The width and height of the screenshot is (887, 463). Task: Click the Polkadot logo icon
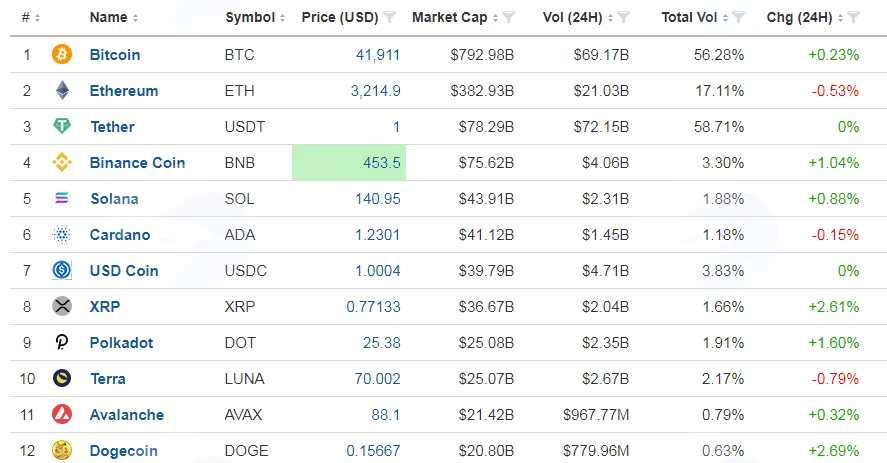pyautogui.click(x=62, y=342)
